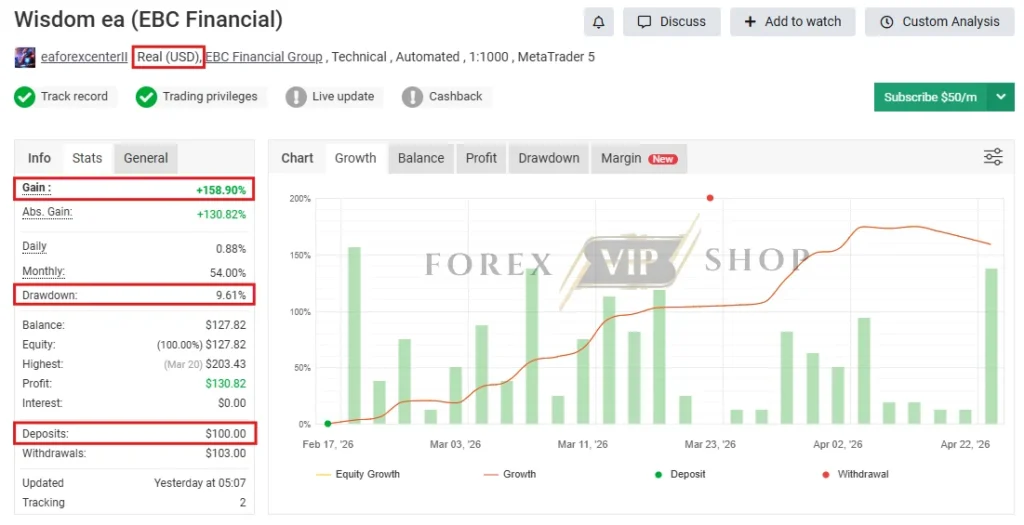Click the tall green bar at chart far right
Image resolution: width=1024 pixels, height=525 pixels.
pos(991,346)
